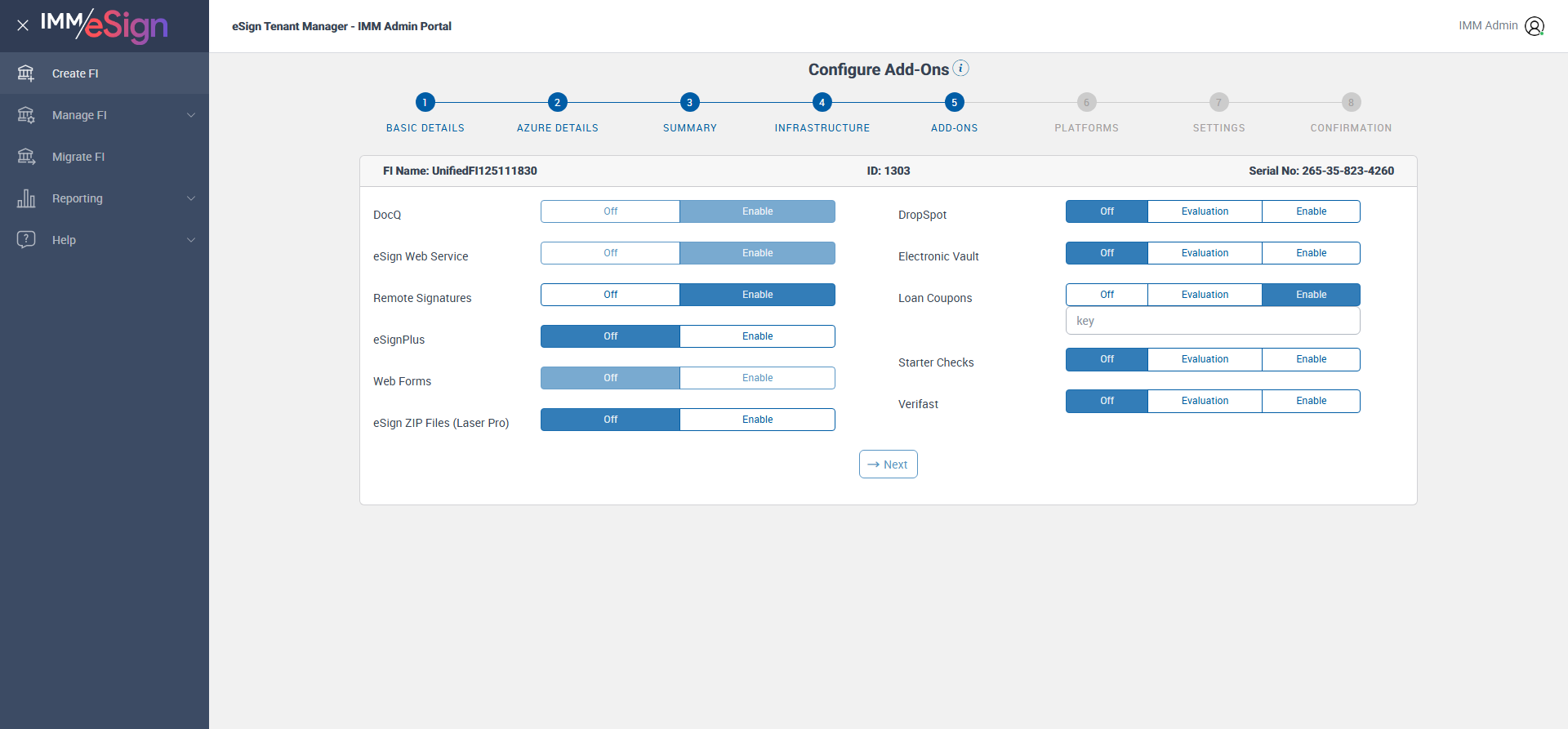The image size is (1568, 729).
Task: Enable eSign ZIP Files (Laser Pro)
Action: point(757,420)
